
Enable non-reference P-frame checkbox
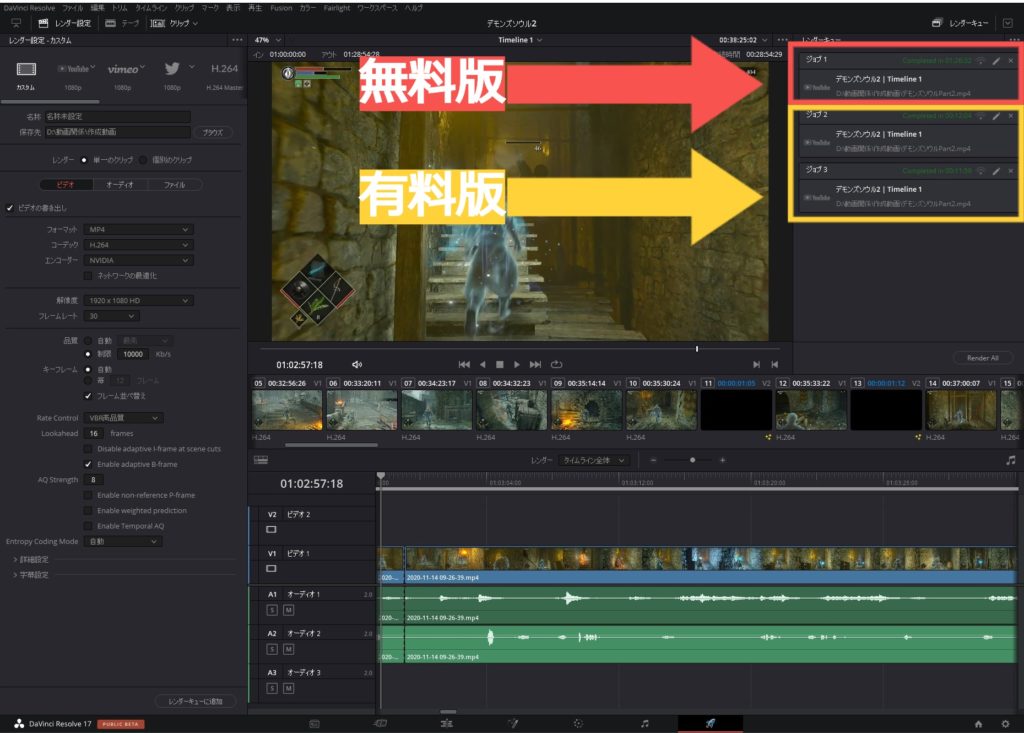(x=88, y=495)
